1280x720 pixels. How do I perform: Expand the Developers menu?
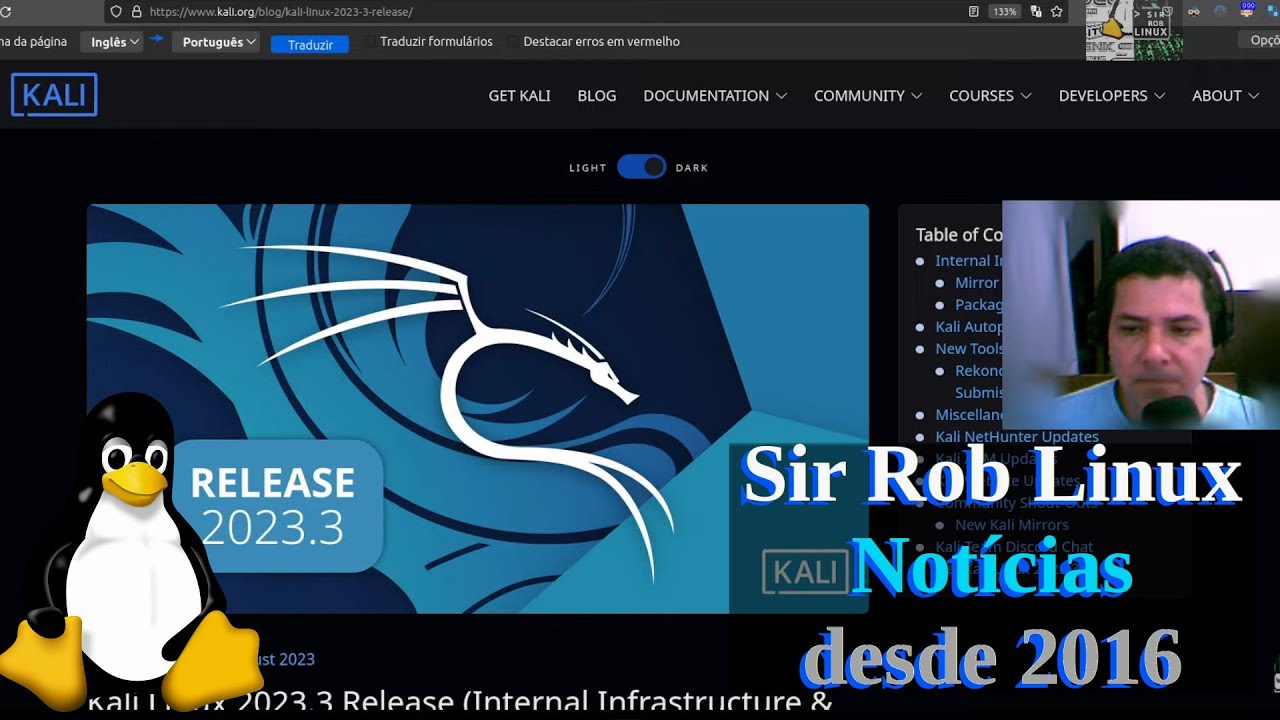pyautogui.click(x=1112, y=96)
